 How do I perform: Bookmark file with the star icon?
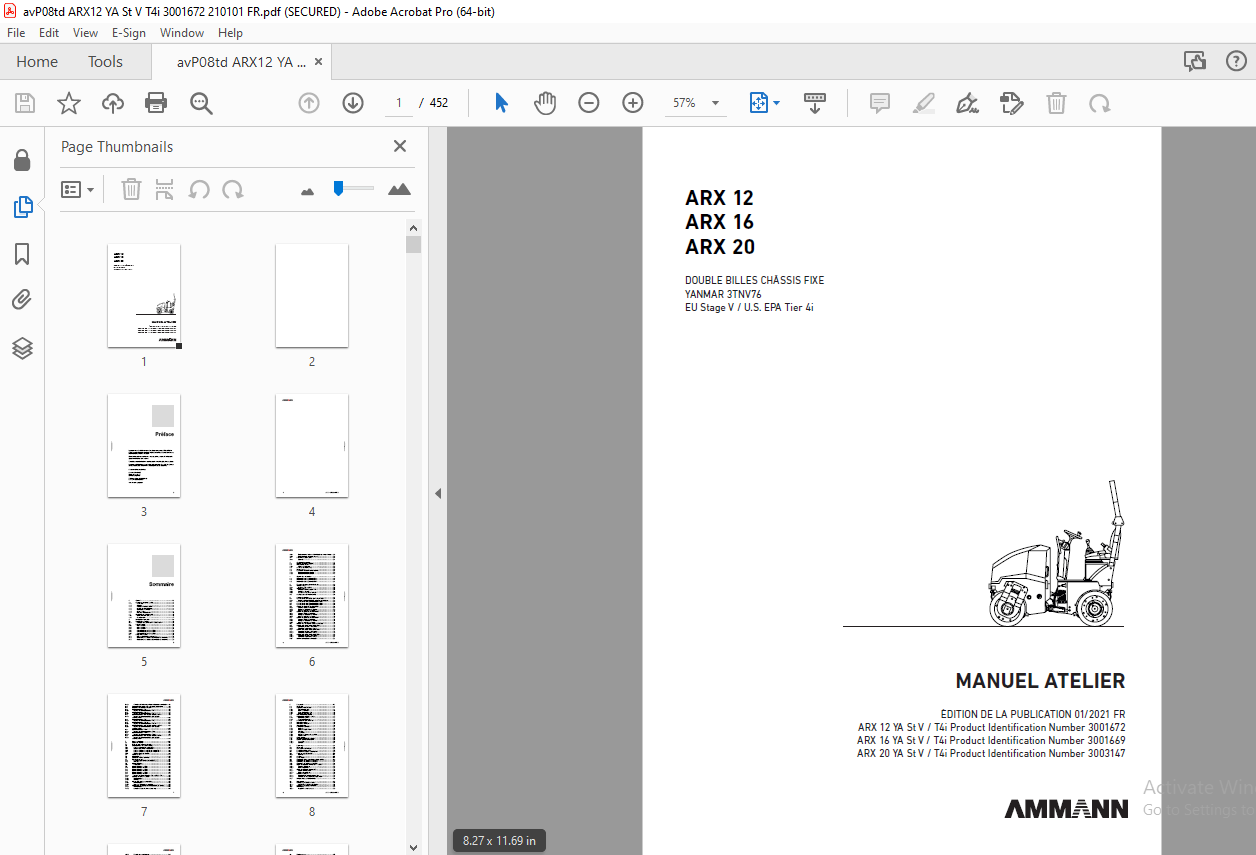[x=68, y=103]
